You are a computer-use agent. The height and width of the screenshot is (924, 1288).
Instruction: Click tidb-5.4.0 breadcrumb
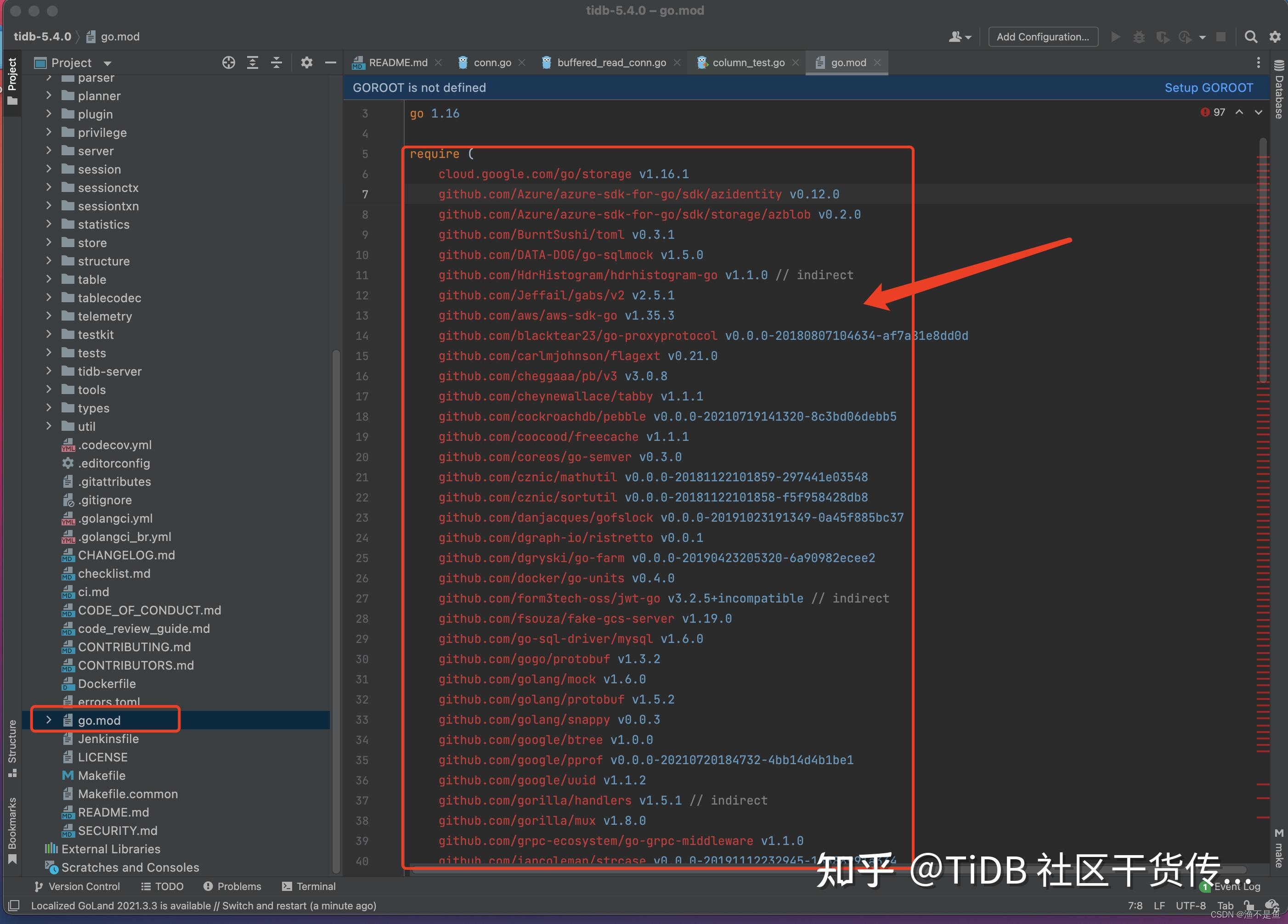[x=43, y=37]
